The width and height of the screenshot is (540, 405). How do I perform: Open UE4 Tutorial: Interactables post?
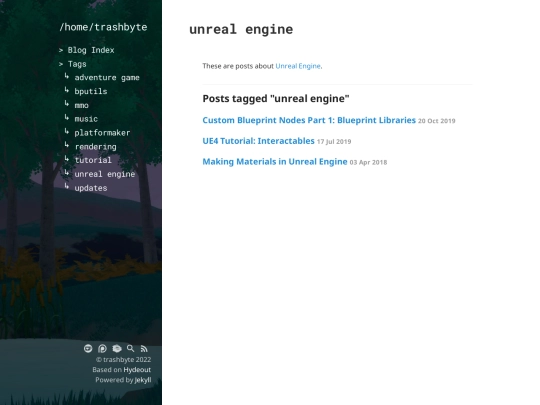tap(258, 141)
